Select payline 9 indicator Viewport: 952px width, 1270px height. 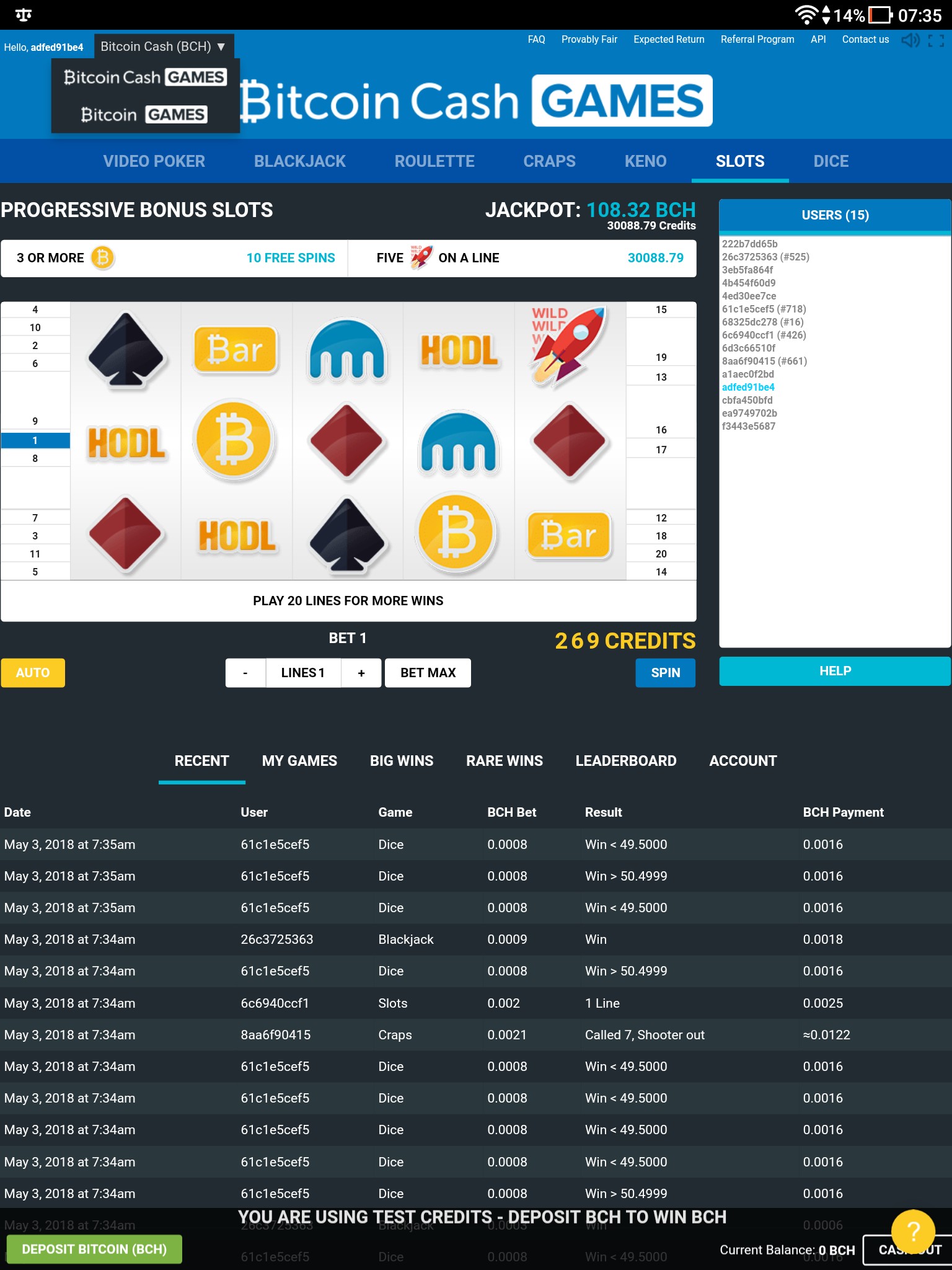point(35,421)
